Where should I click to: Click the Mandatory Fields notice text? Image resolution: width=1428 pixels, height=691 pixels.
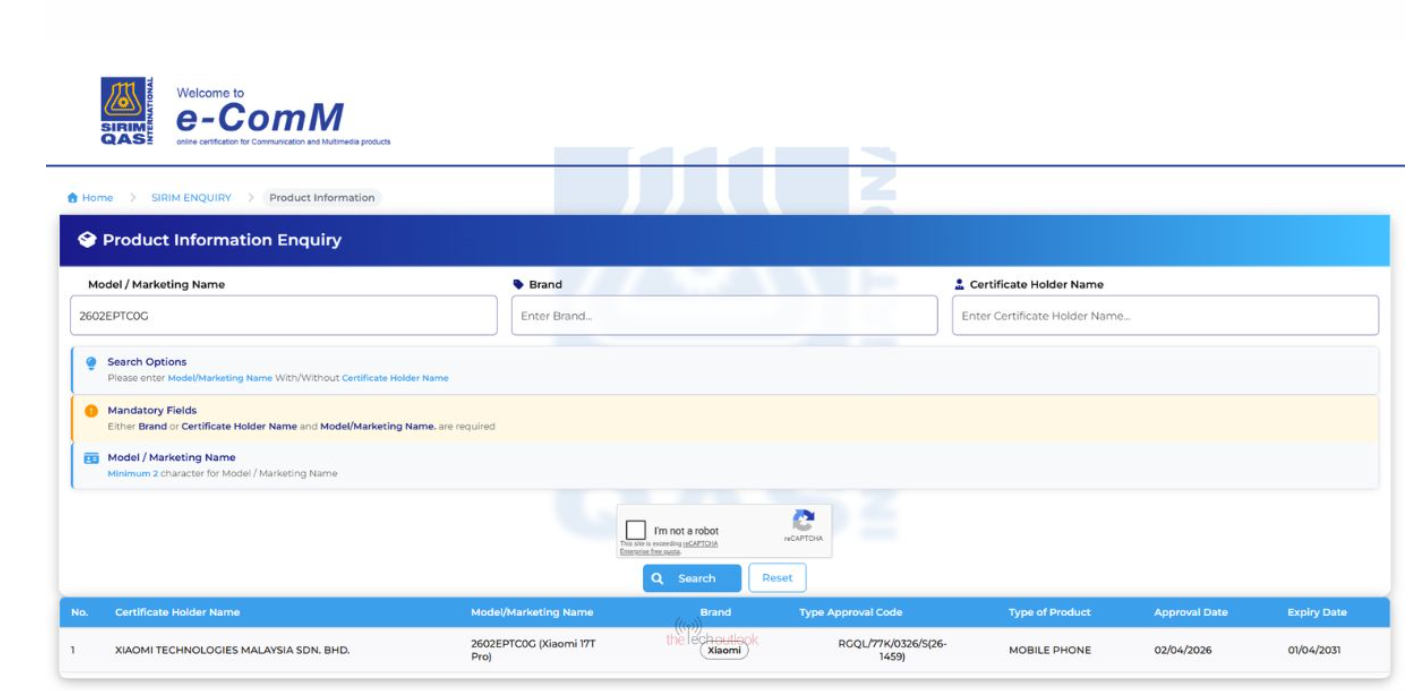[x=301, y=426]
